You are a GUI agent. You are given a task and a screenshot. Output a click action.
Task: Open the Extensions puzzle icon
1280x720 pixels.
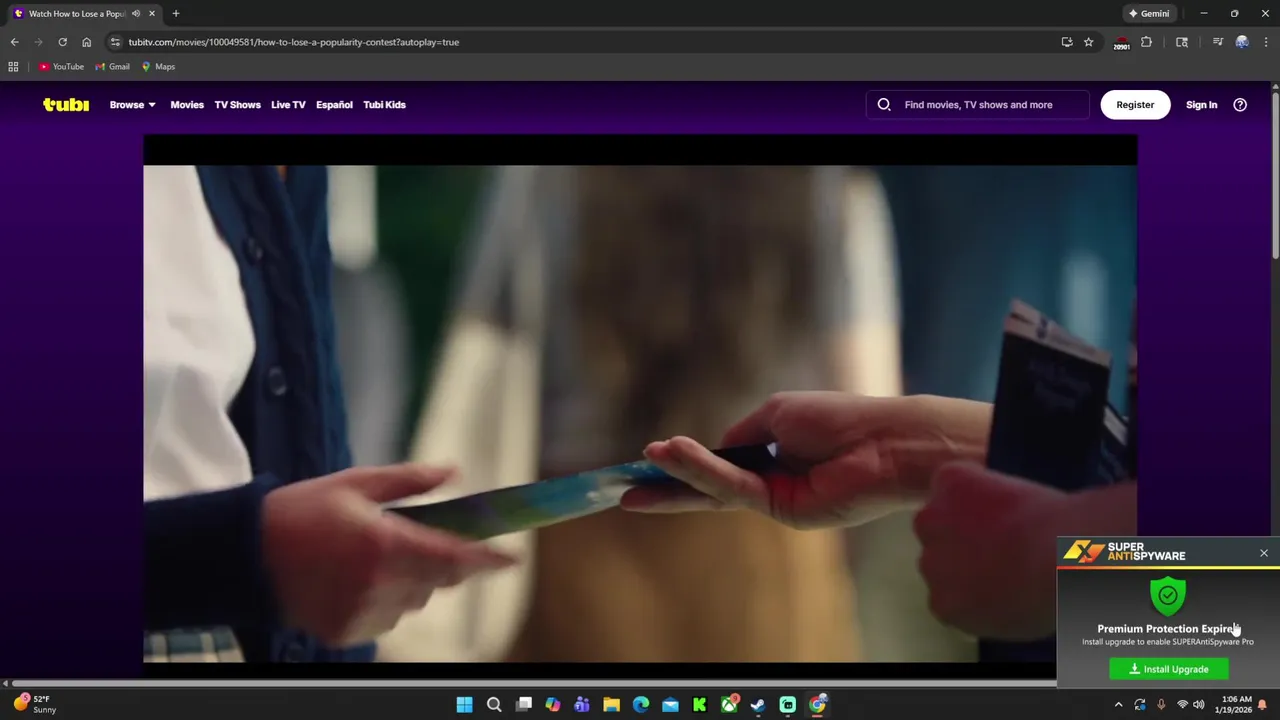pos(1147,42)
